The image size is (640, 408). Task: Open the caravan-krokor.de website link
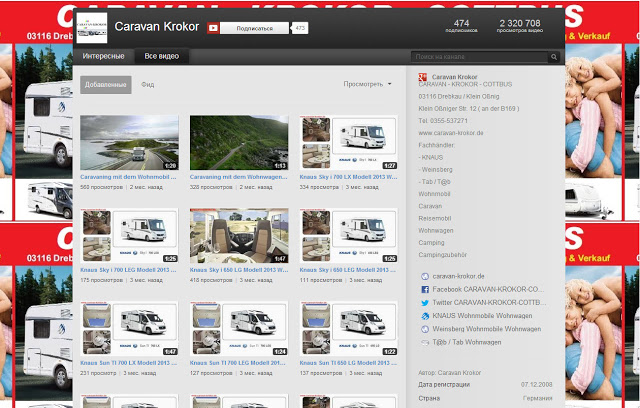(x=458, y=276)
